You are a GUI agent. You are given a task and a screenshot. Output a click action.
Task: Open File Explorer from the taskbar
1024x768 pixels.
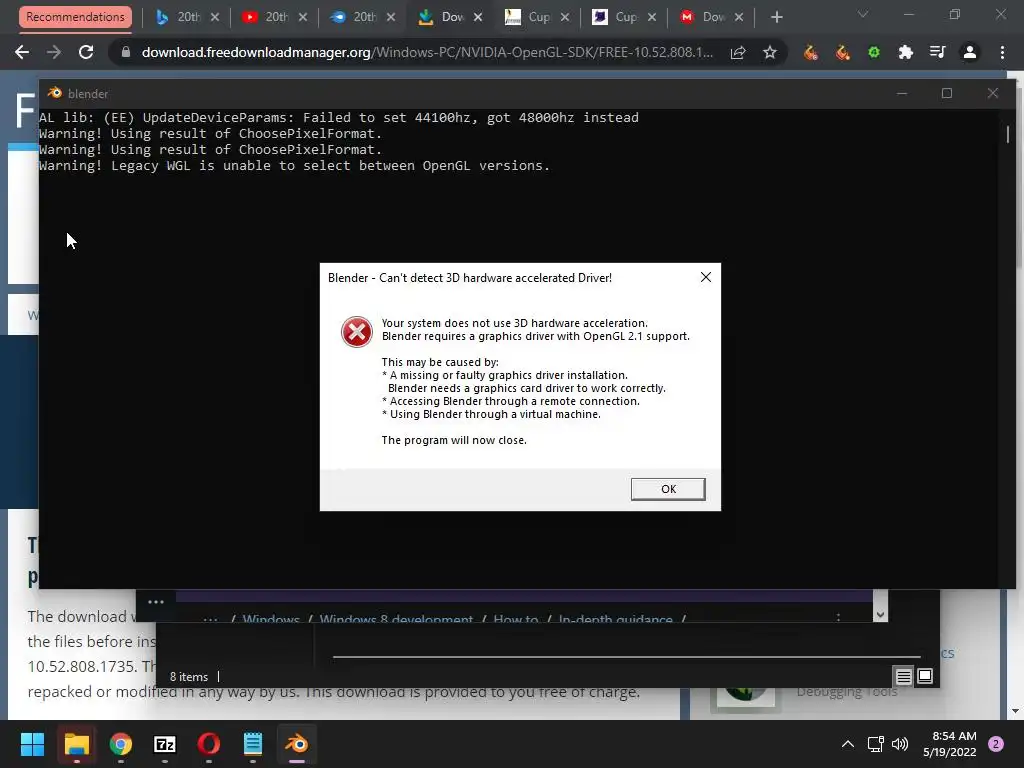point(76,744)
